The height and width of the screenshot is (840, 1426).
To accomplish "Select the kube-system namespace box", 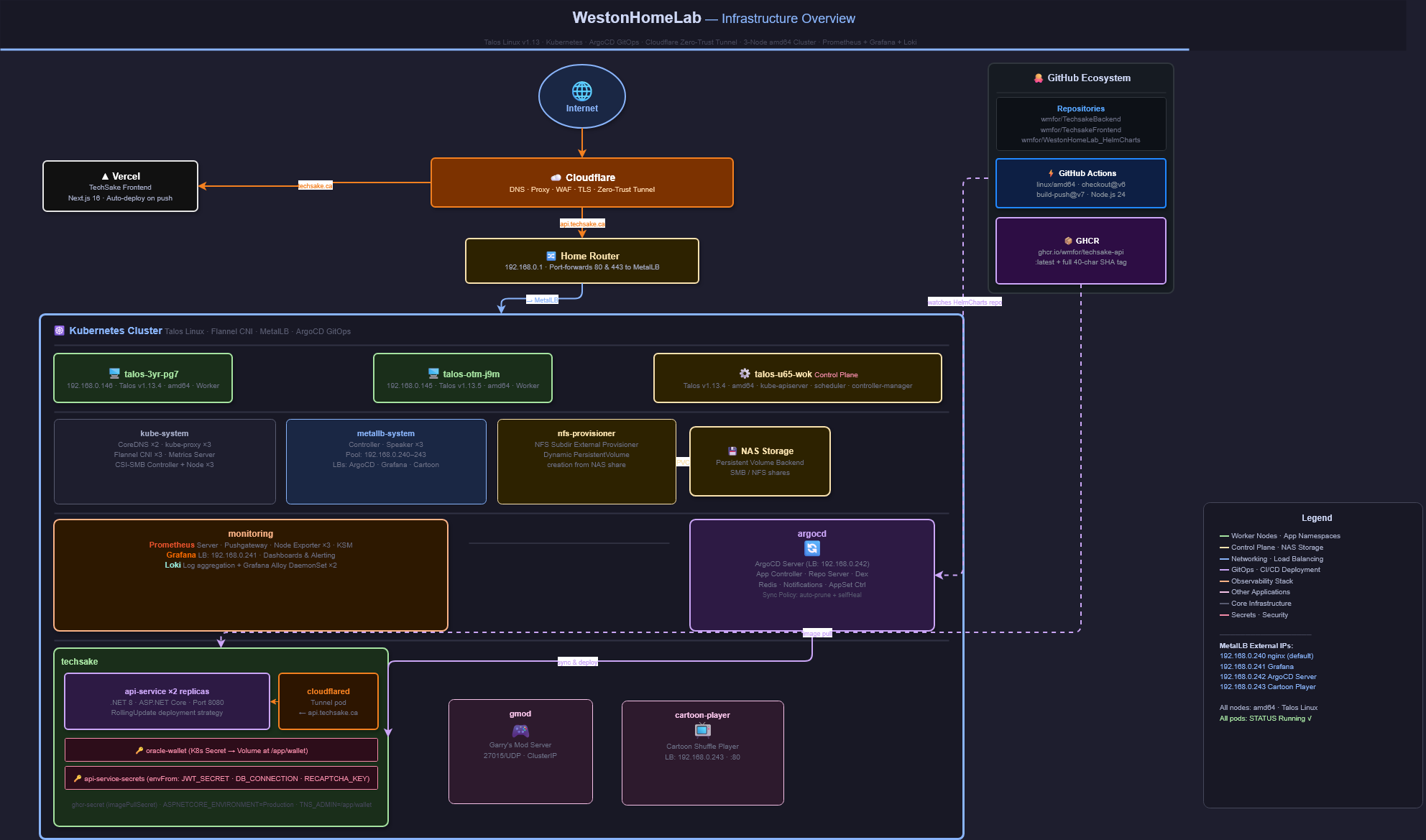I will 165,461.
